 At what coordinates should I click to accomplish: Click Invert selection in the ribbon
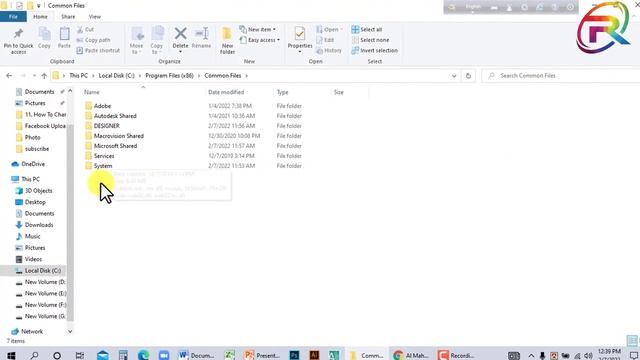pos(374,51)
